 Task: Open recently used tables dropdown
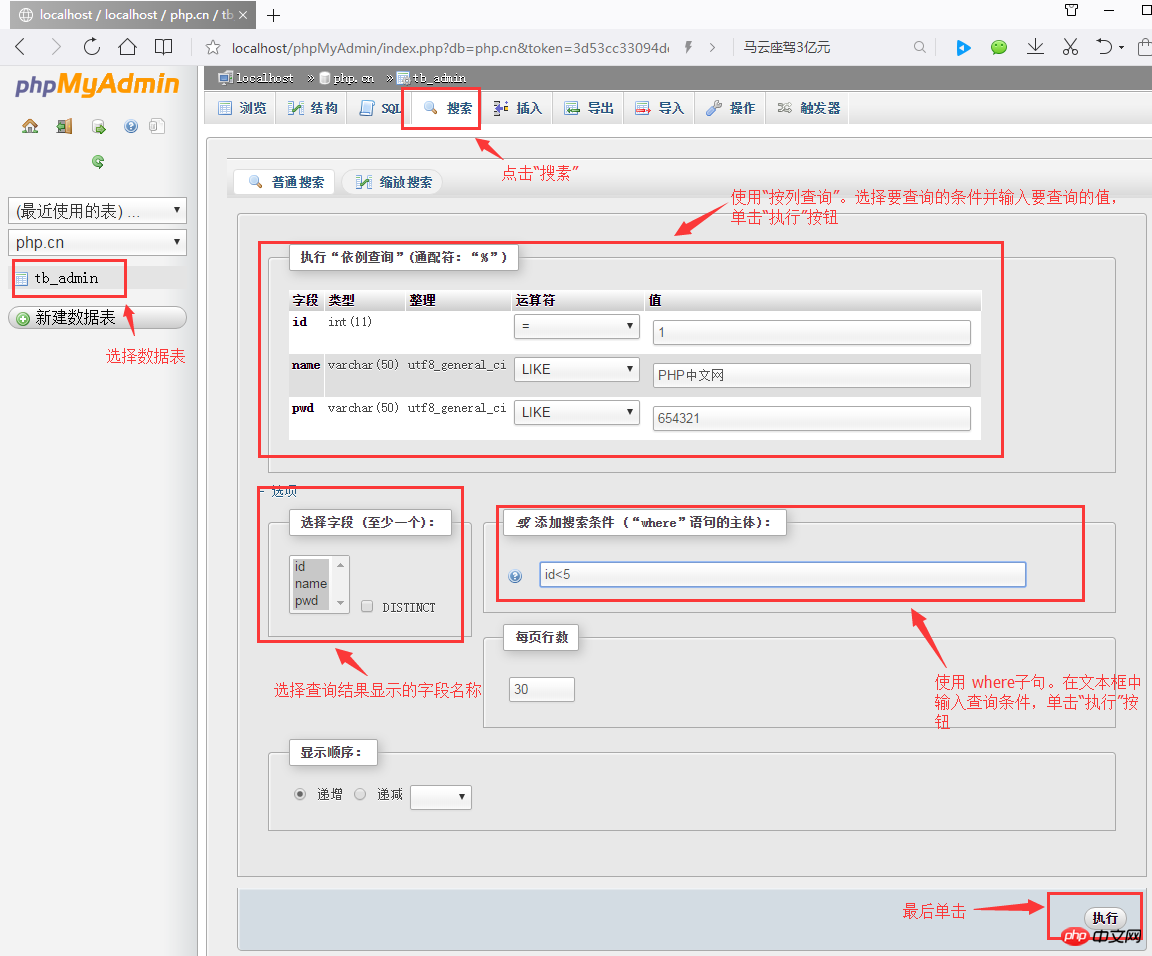(x=97, y=211)
